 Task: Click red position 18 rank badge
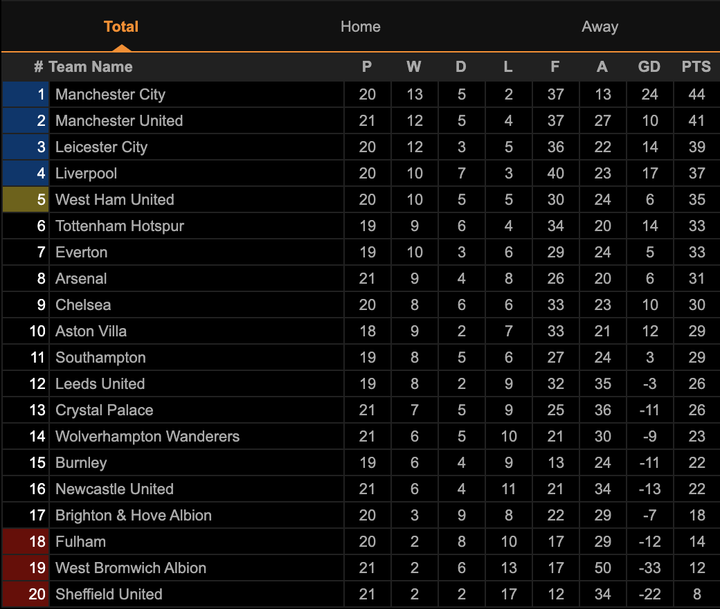click(x=26, y=541)
